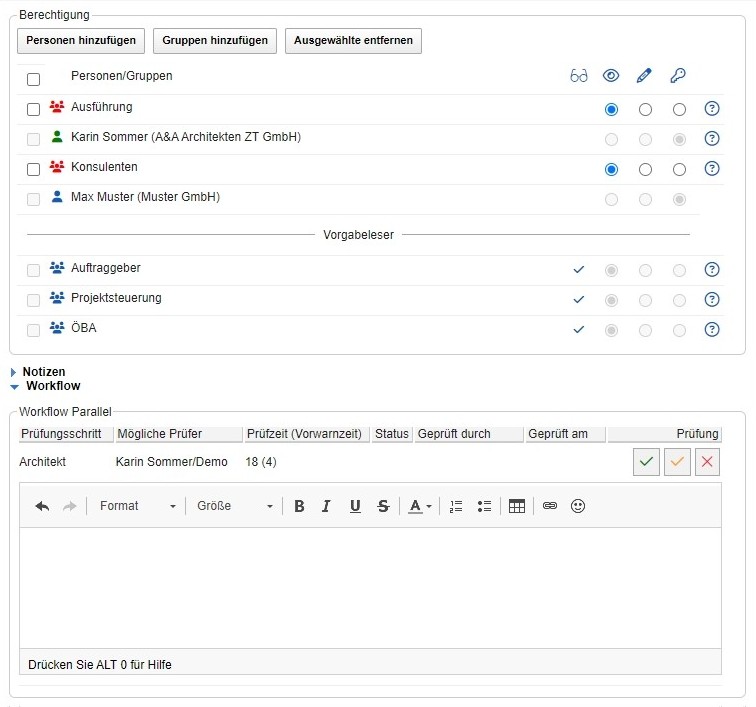Viewport: 756px width, 707px height.
Task: Select edit permission radio for Konsulenten
Action: tap(645, 169)
